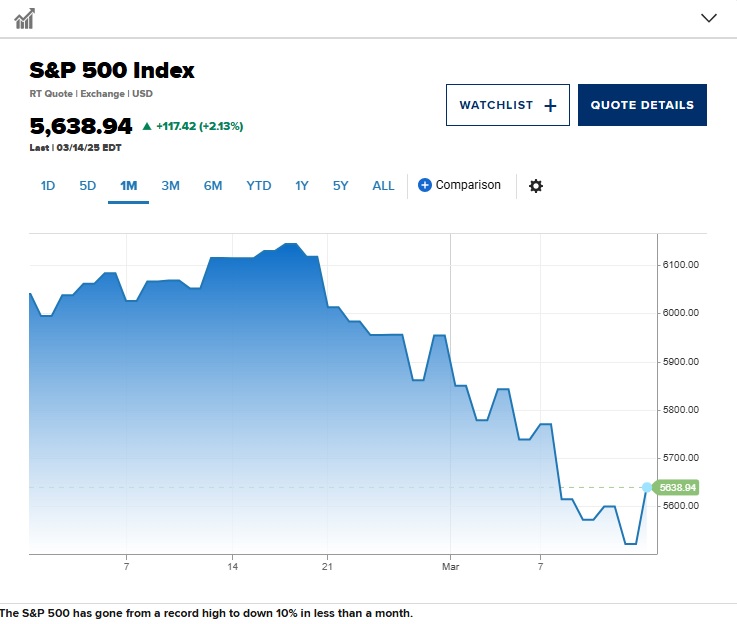Click the 5638.94 price label on chart
737x624 pixels.
tap(677, 488)
